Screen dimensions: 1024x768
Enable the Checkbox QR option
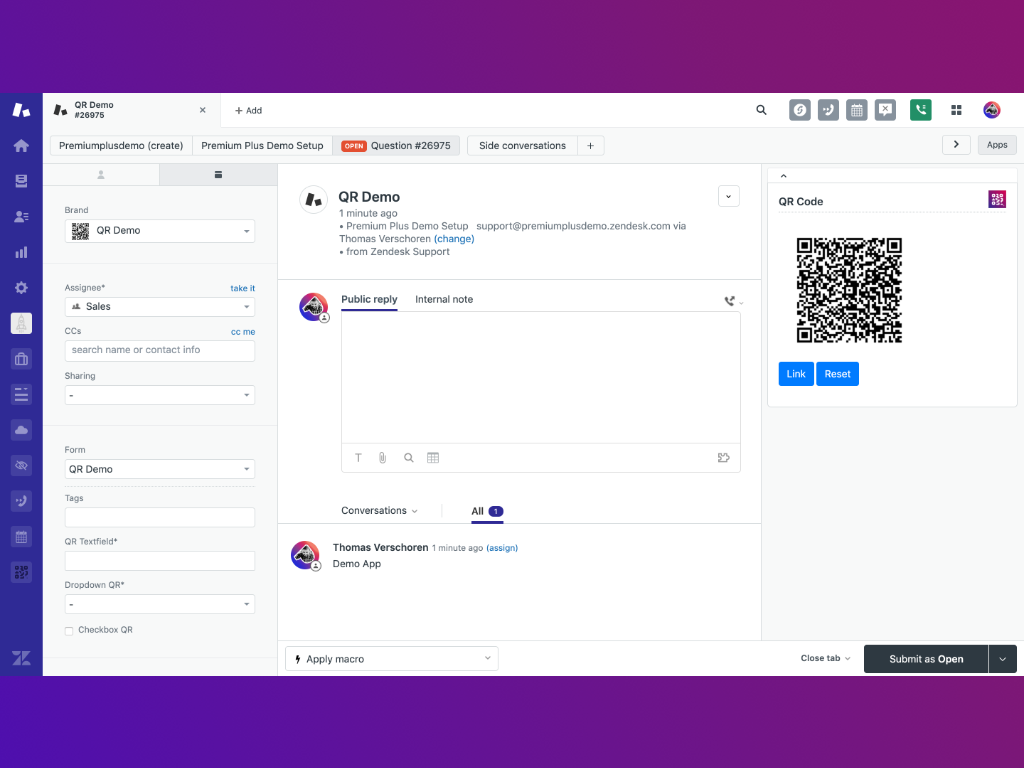point(68,630)
